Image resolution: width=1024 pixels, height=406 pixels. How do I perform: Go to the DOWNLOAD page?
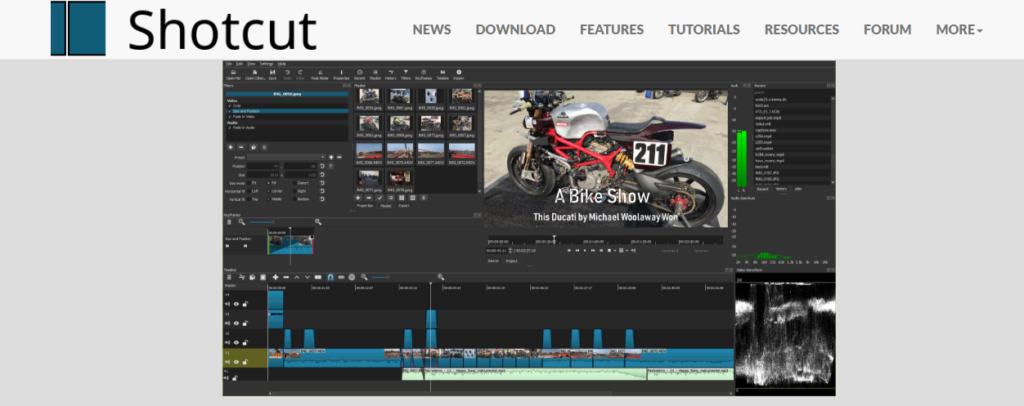click(x=515, y=29)
